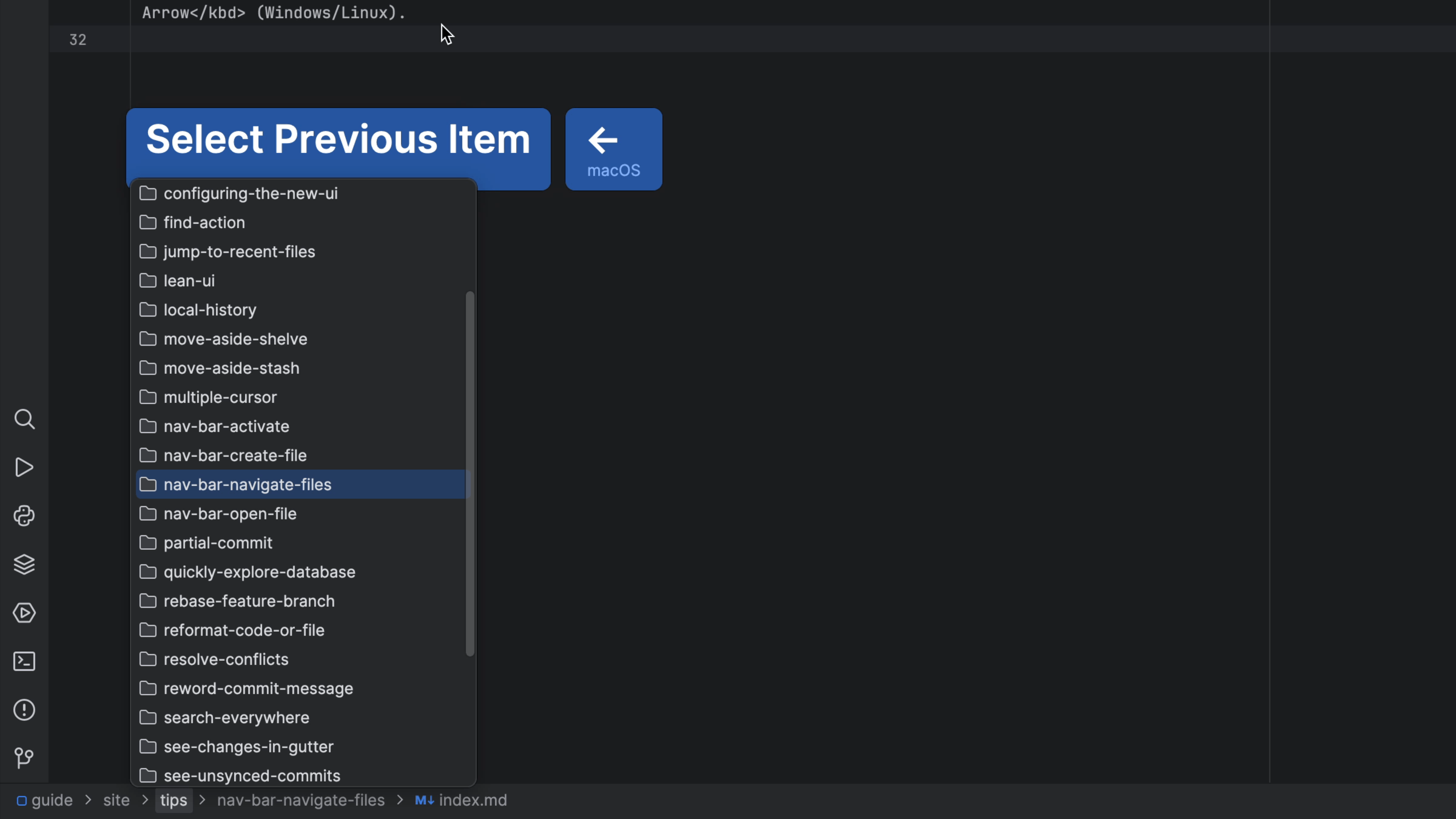Image resolution: width=1456 pixels, height=819 pixels.
Task: Open the Python Packages layers icon
Action: click(24, 564)
